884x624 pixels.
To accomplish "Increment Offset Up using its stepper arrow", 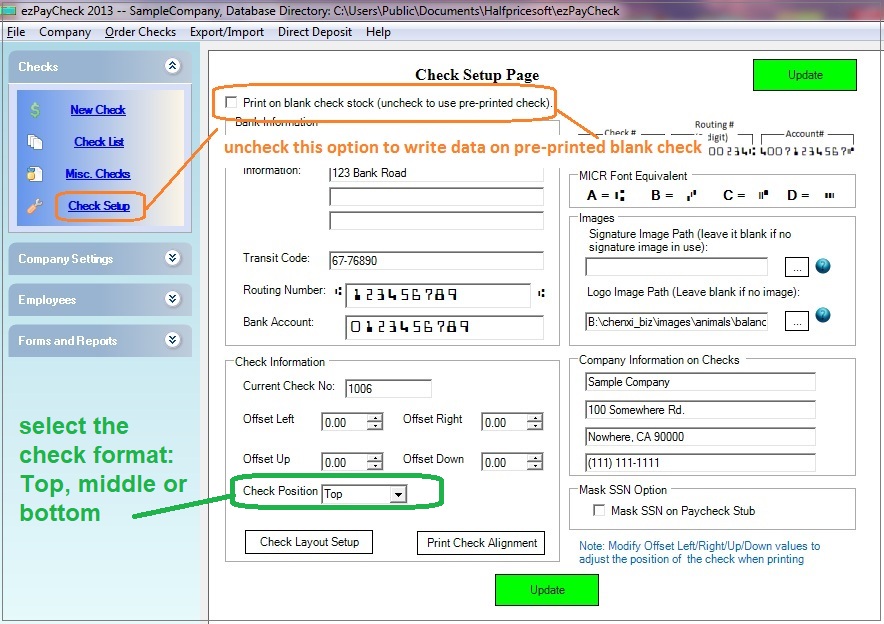I will [375, 457].
